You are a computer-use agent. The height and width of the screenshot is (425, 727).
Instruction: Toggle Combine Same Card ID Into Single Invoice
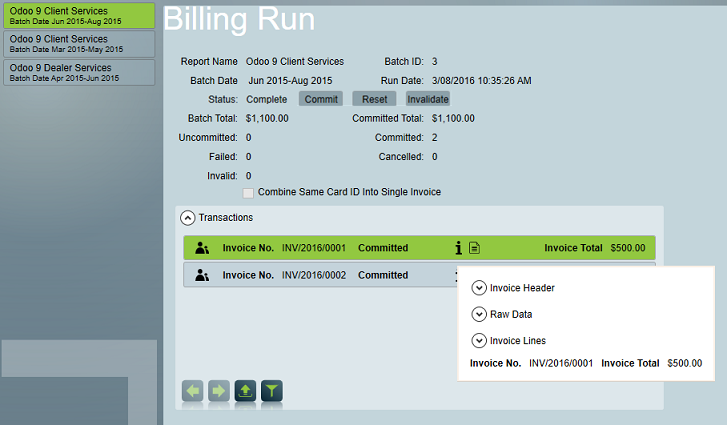click(248, 193)
